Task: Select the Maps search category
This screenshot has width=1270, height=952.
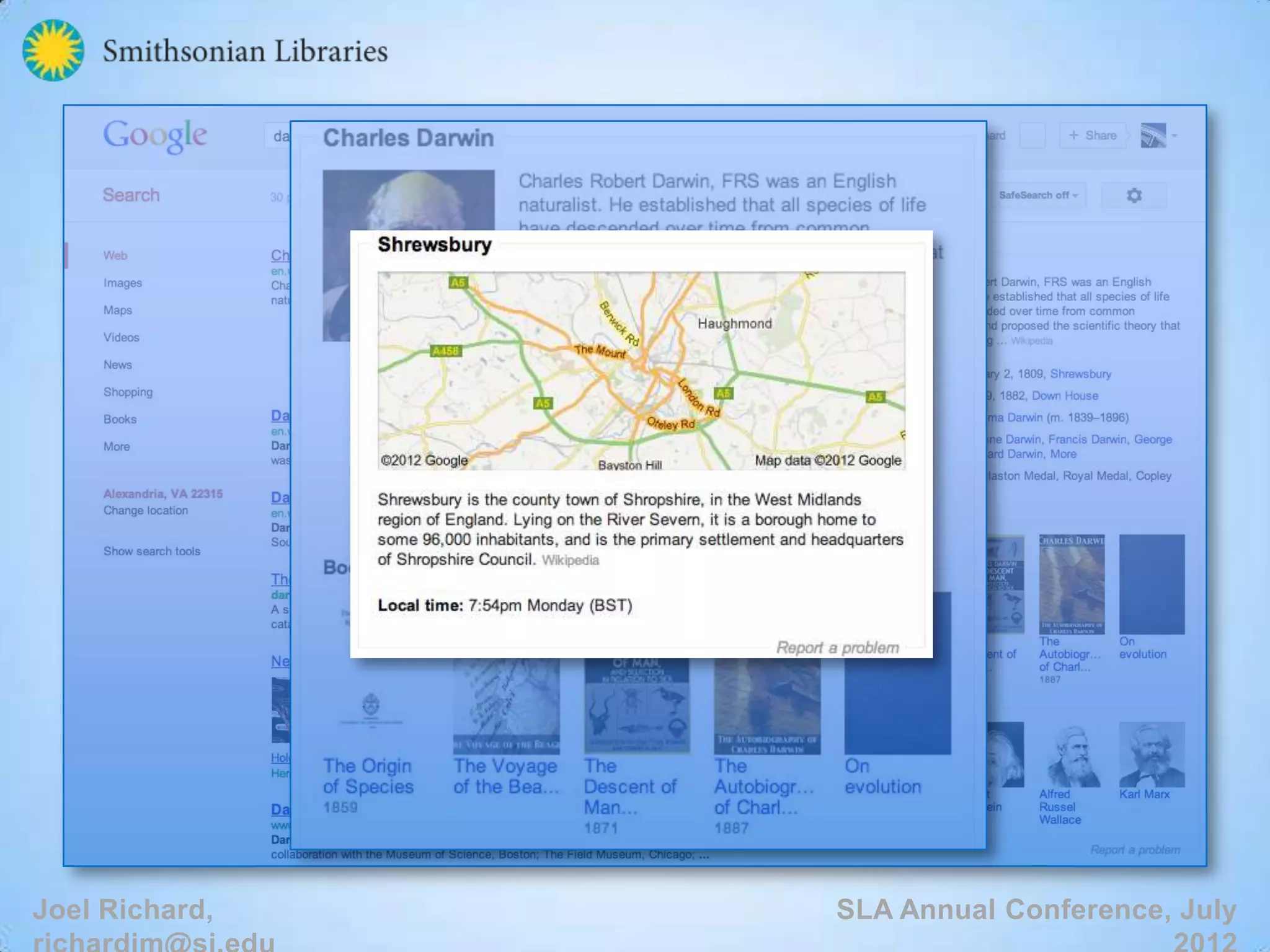Action: click(x=118, y=310)
